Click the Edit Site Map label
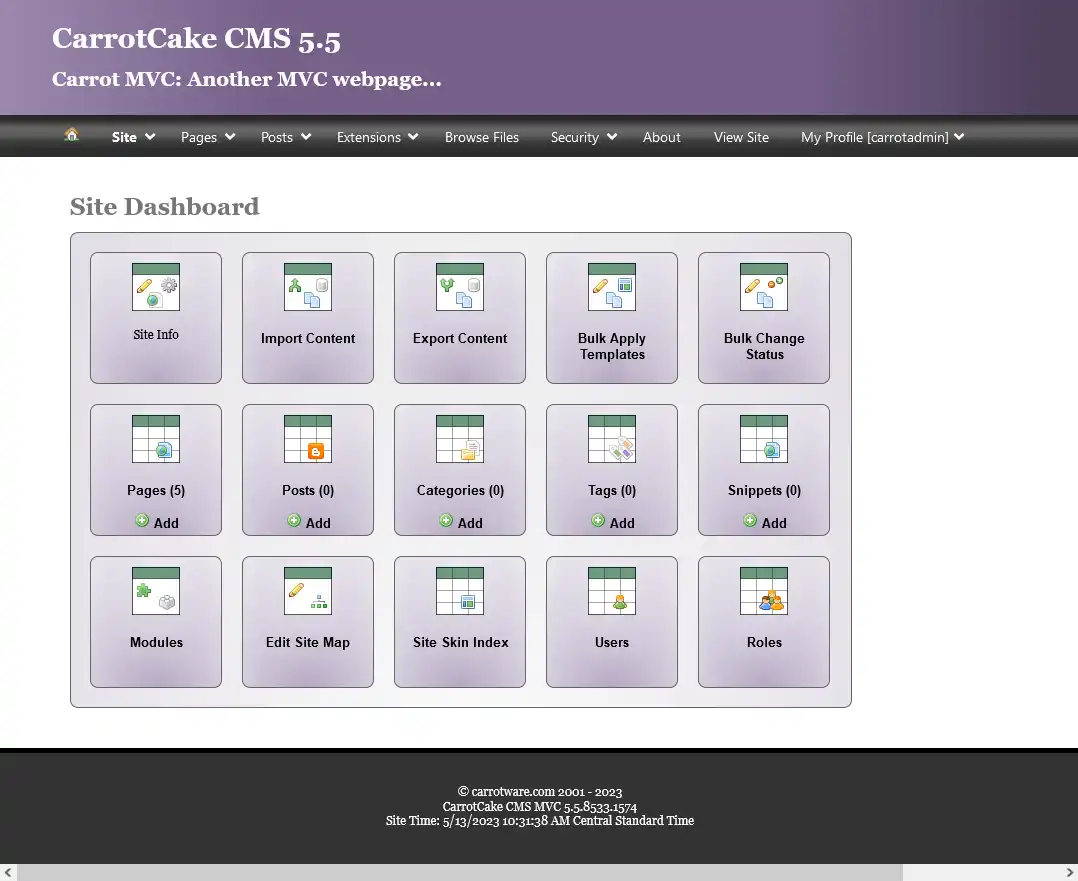This screenshot has width=1078, height=881. (x=308, y=642)
